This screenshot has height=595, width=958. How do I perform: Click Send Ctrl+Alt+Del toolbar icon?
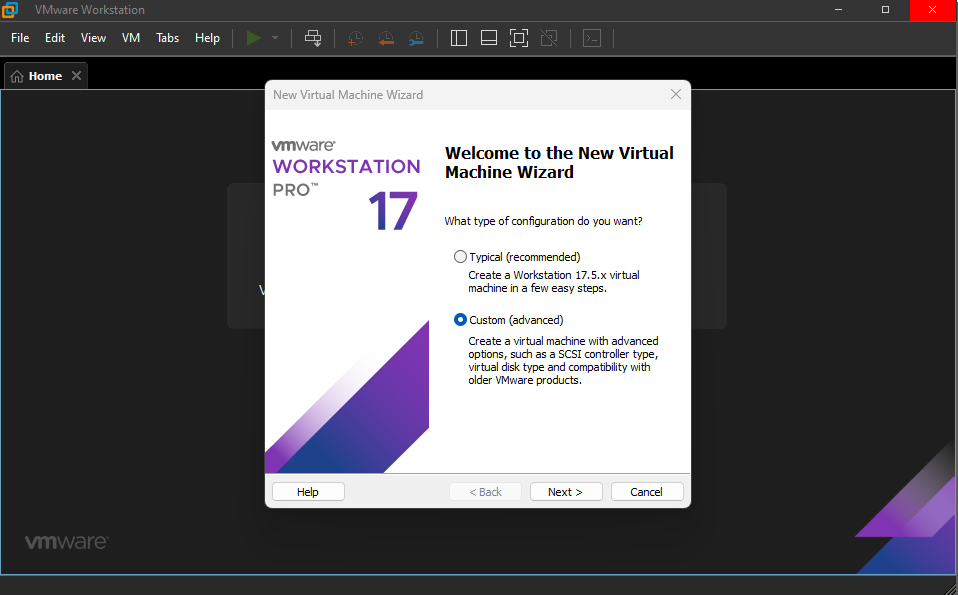(x=313, y=38)
